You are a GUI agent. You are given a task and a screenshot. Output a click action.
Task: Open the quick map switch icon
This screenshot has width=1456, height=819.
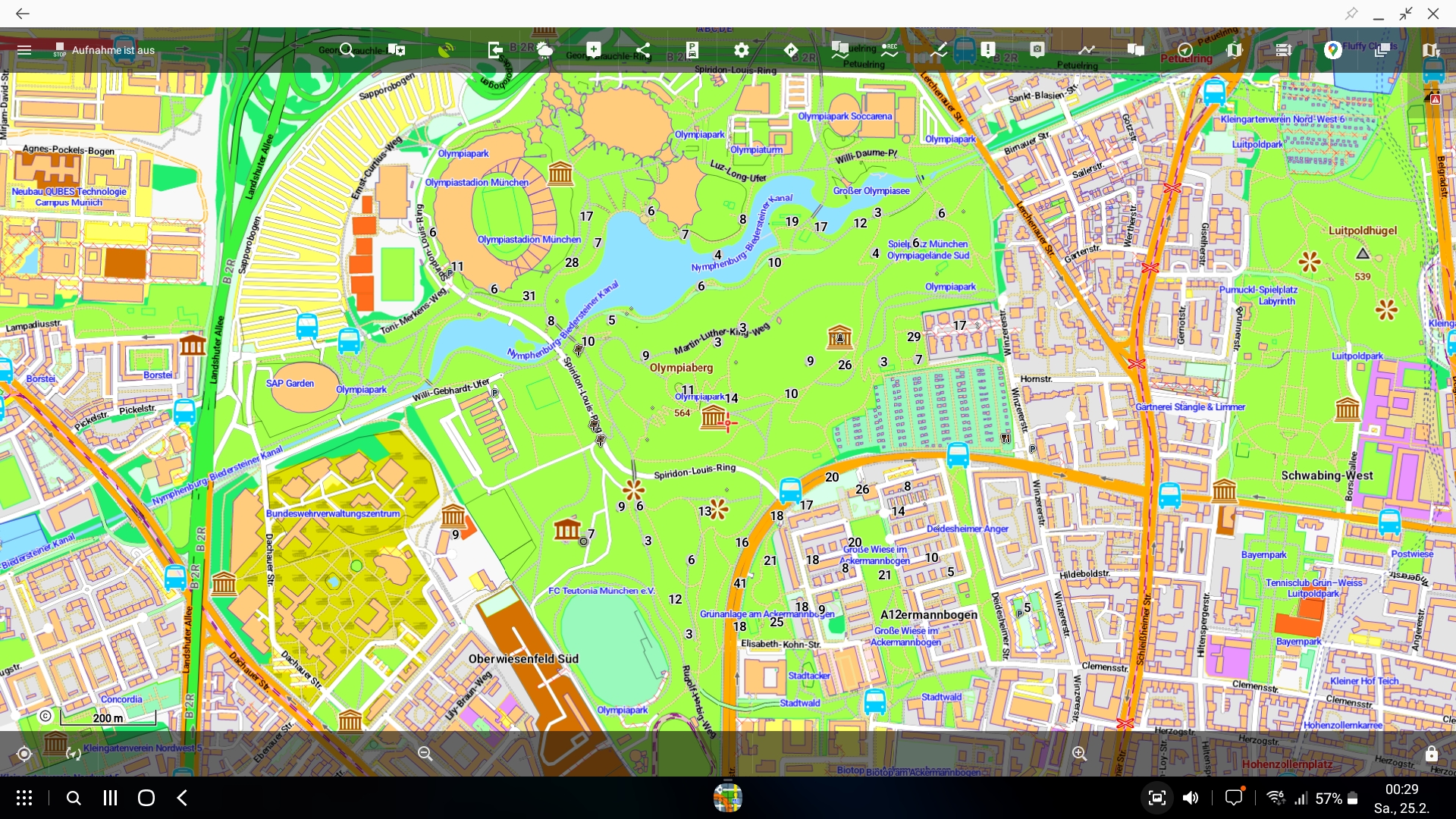coord(1431,50)
